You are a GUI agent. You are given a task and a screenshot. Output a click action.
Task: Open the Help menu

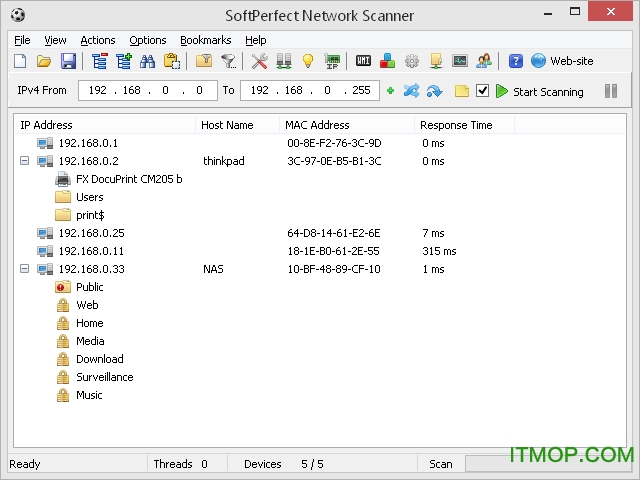tap(256, 40)
